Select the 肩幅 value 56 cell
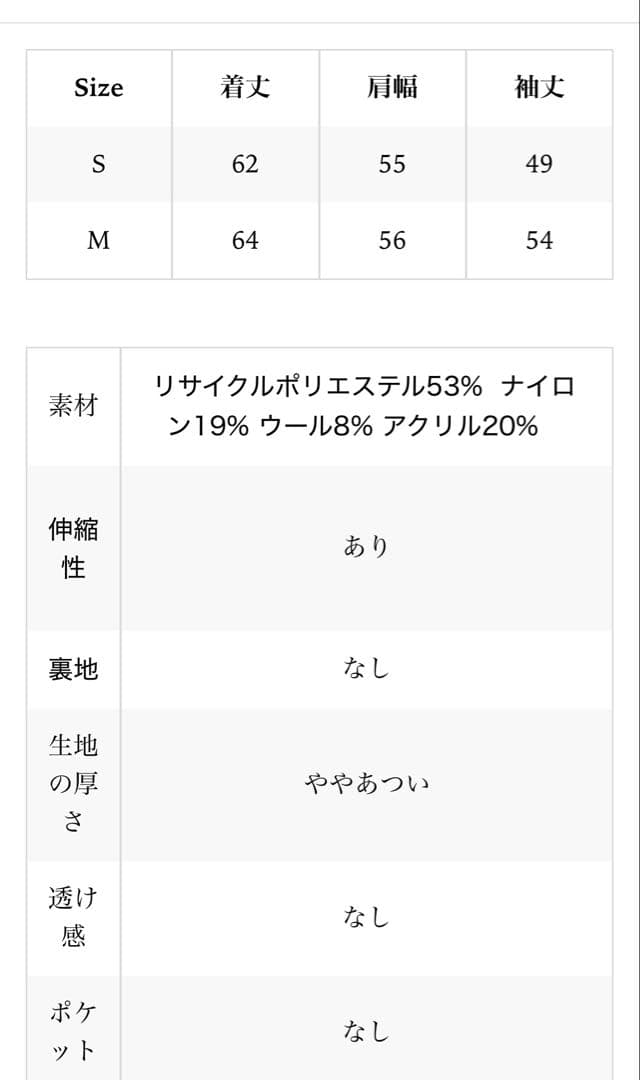The width and height of the screenshot is (640, 1080). (x=392, y=241)
